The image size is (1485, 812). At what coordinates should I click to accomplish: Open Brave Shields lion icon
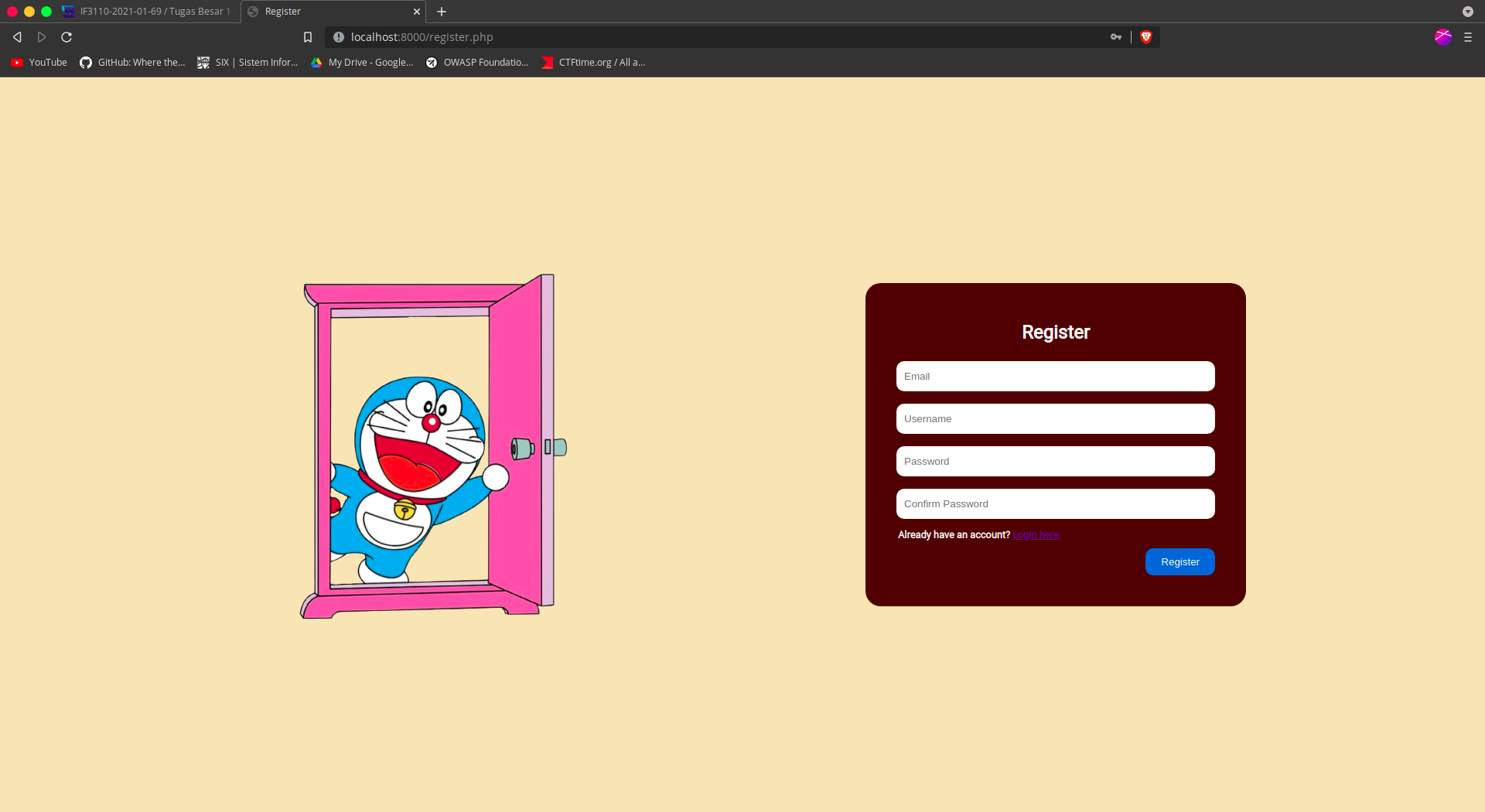[1146, 37]
